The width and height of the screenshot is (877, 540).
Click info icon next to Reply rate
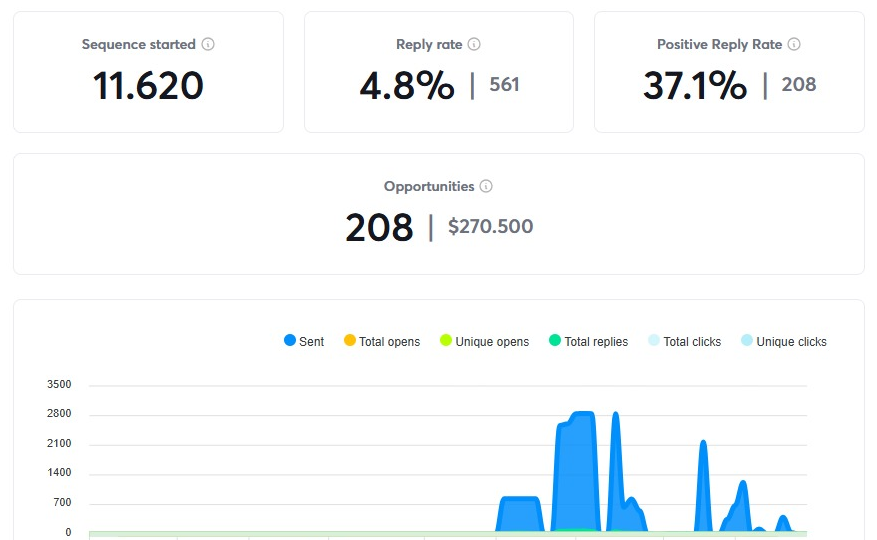pyautogui.click(x=474, y=44)
